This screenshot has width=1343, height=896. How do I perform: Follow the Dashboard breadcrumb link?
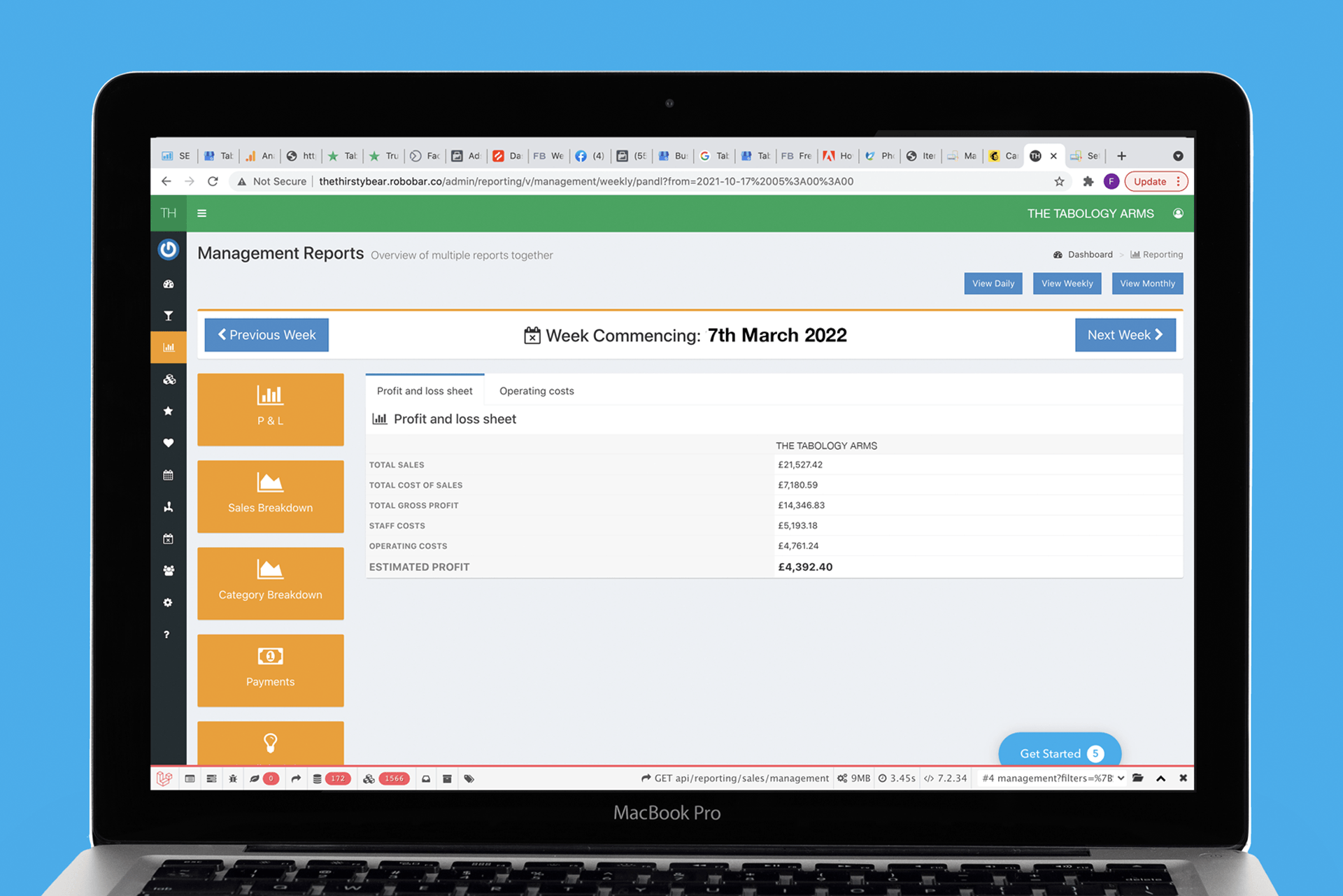click(1083, 255)
